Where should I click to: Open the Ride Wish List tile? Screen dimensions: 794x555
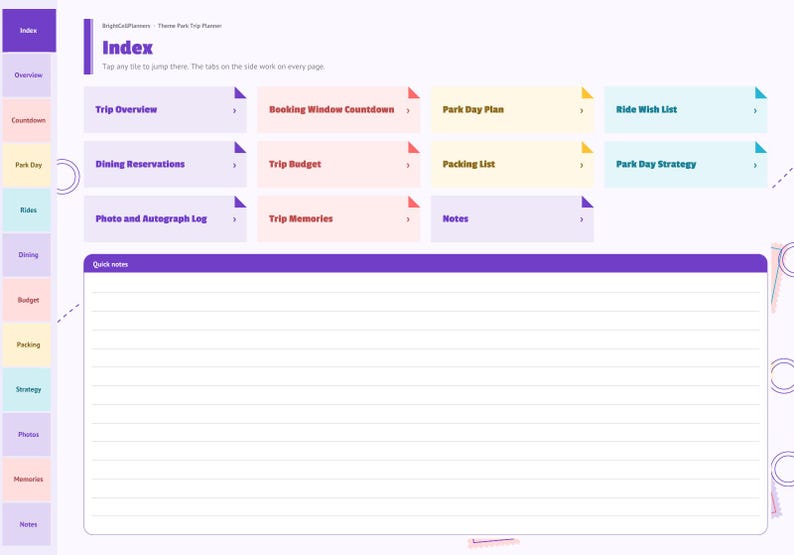pyautogui.click(x=686, y=109)
